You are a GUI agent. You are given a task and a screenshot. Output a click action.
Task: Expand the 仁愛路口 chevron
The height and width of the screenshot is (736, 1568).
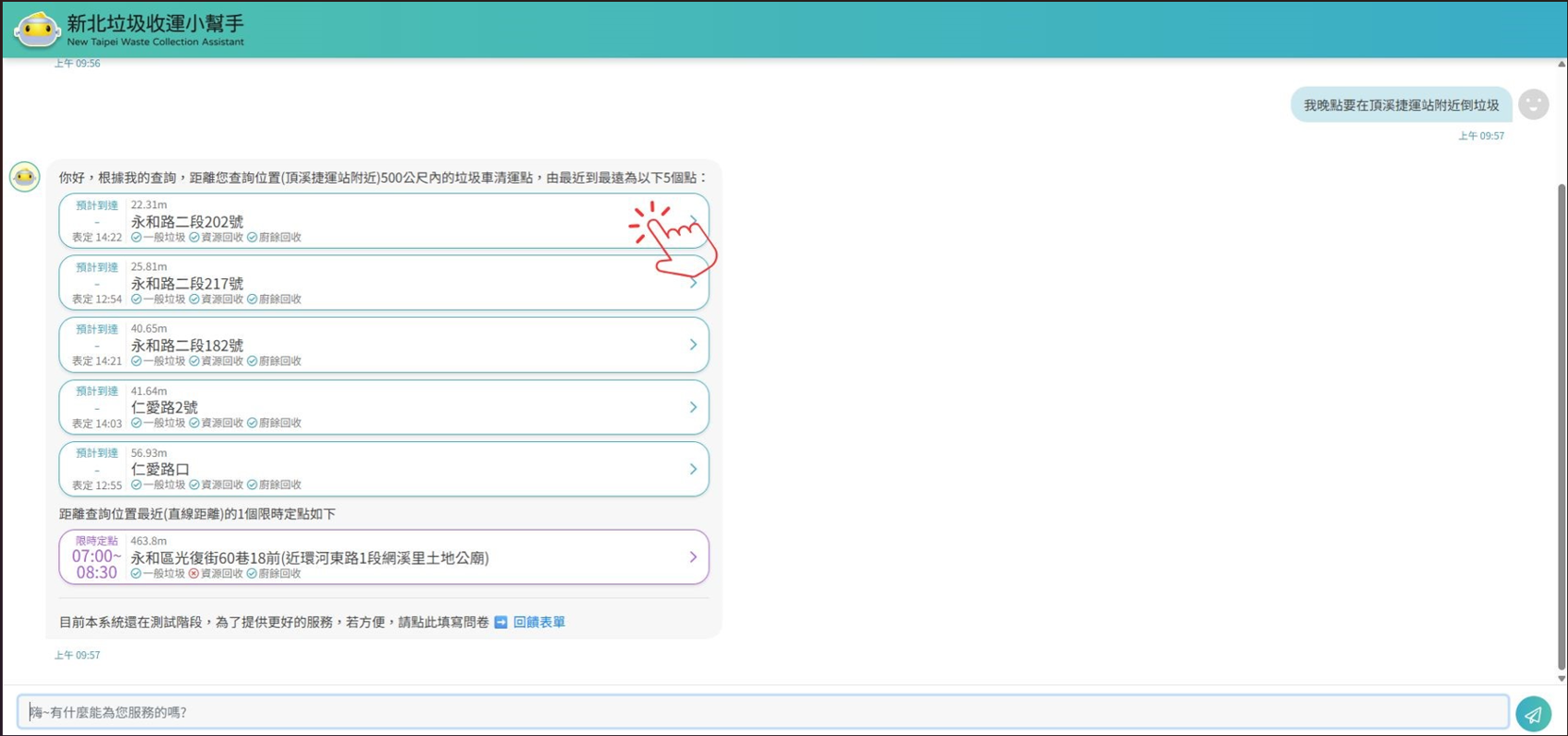pos(693,469)
